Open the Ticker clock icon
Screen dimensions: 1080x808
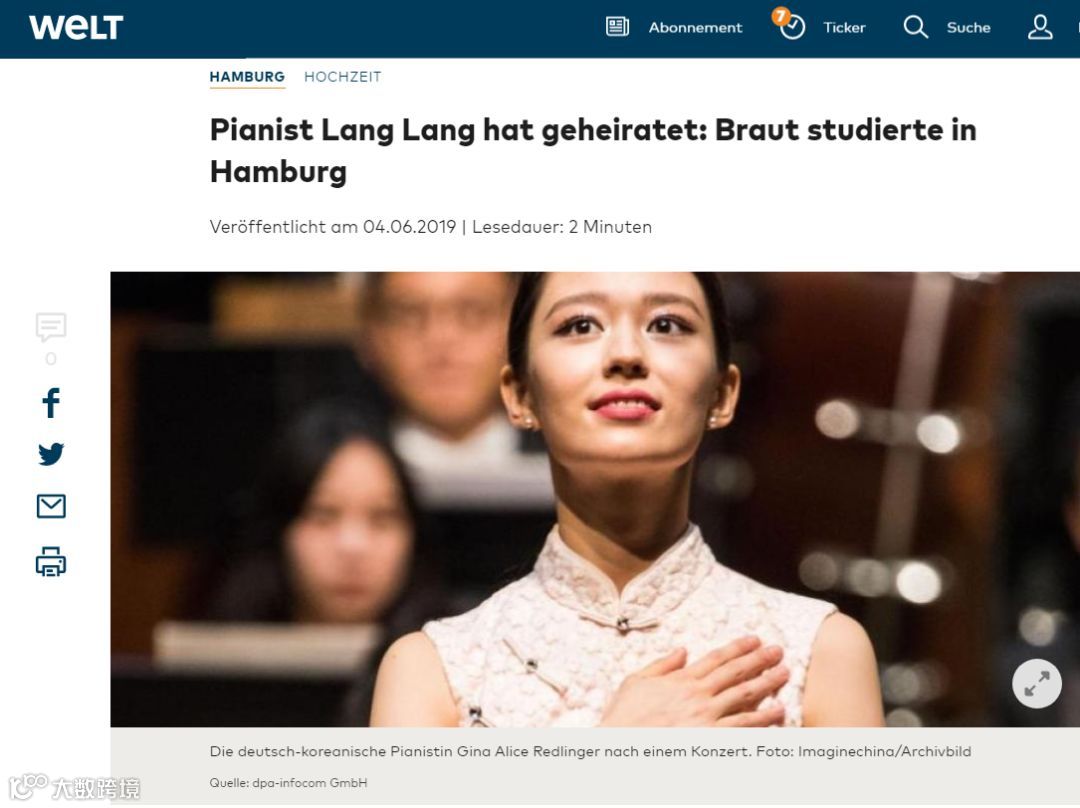point(793,27)
